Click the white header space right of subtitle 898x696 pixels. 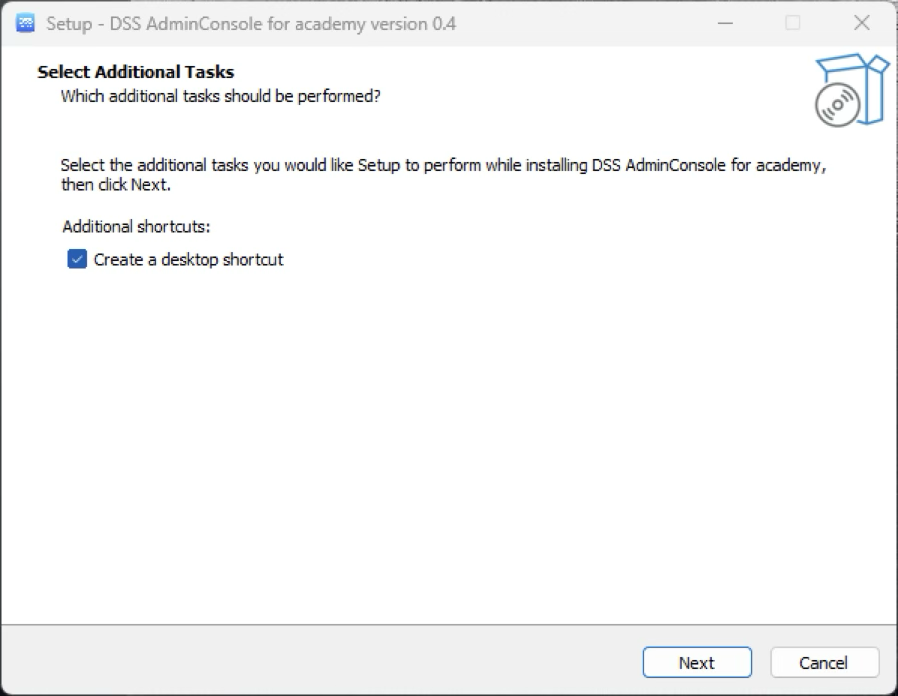click(600, 96)
